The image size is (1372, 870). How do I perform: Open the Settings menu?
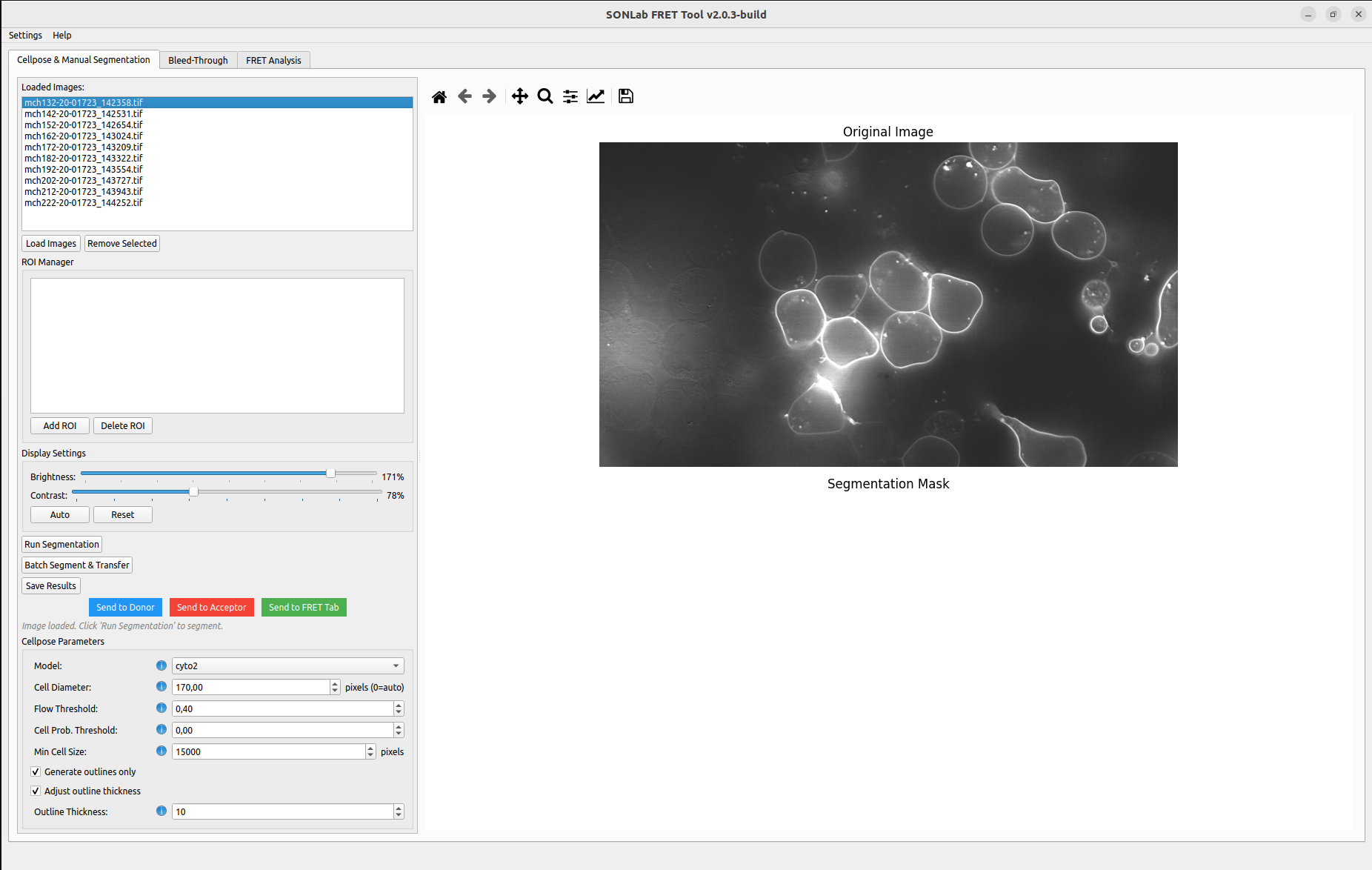coord(25,35)
